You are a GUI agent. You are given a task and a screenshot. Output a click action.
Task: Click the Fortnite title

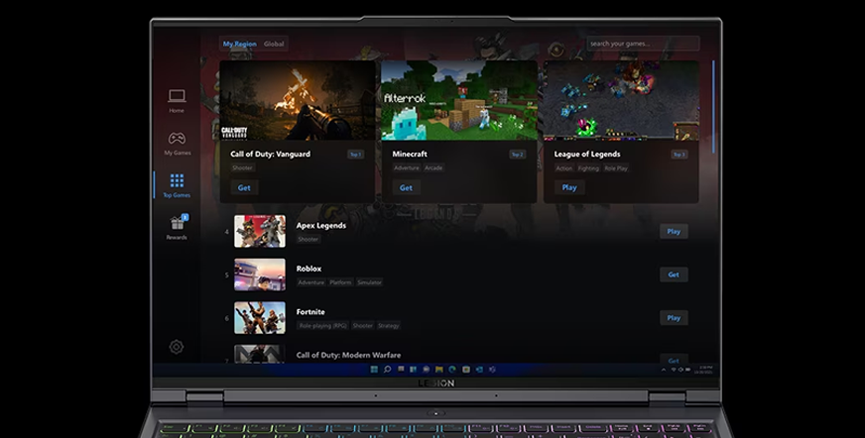[x=311, y=312]
